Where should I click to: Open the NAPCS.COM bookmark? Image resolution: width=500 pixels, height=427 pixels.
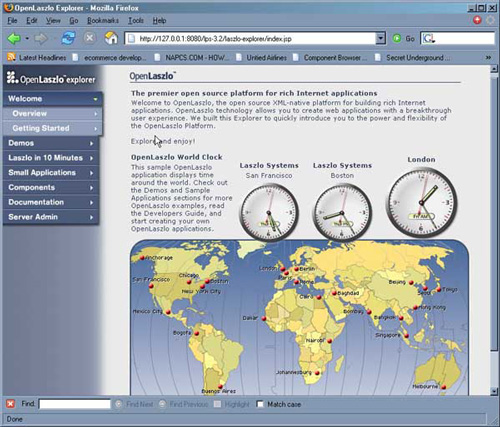point(192,58)
